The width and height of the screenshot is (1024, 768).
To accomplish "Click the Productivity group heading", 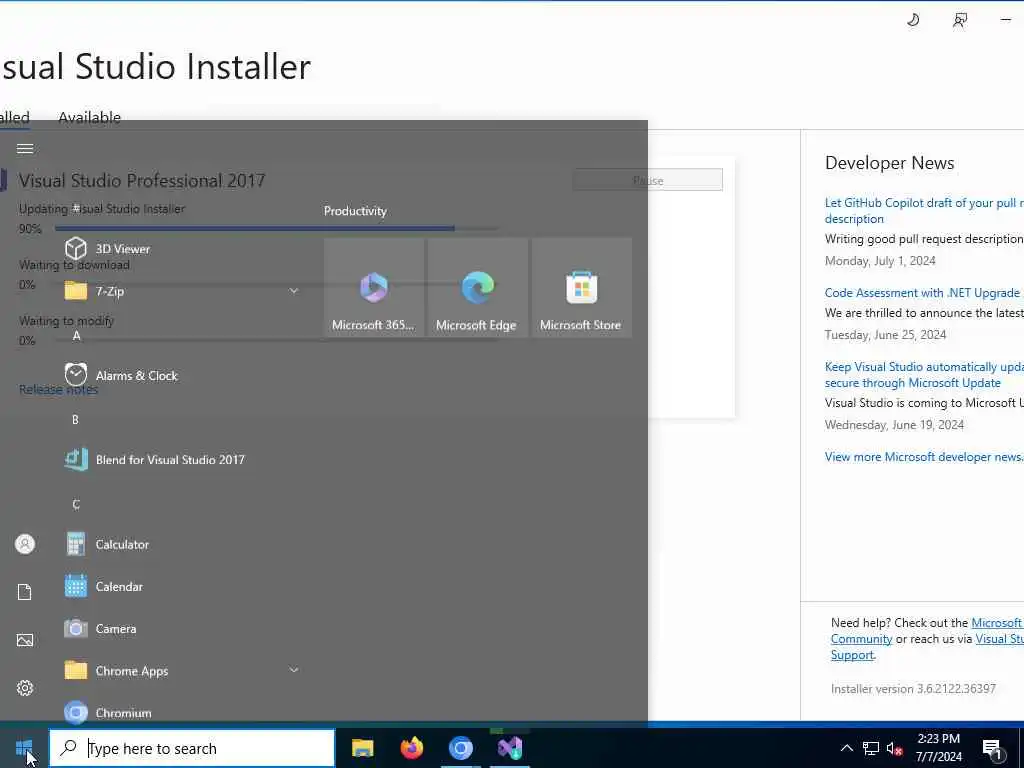I will point(355,211).
